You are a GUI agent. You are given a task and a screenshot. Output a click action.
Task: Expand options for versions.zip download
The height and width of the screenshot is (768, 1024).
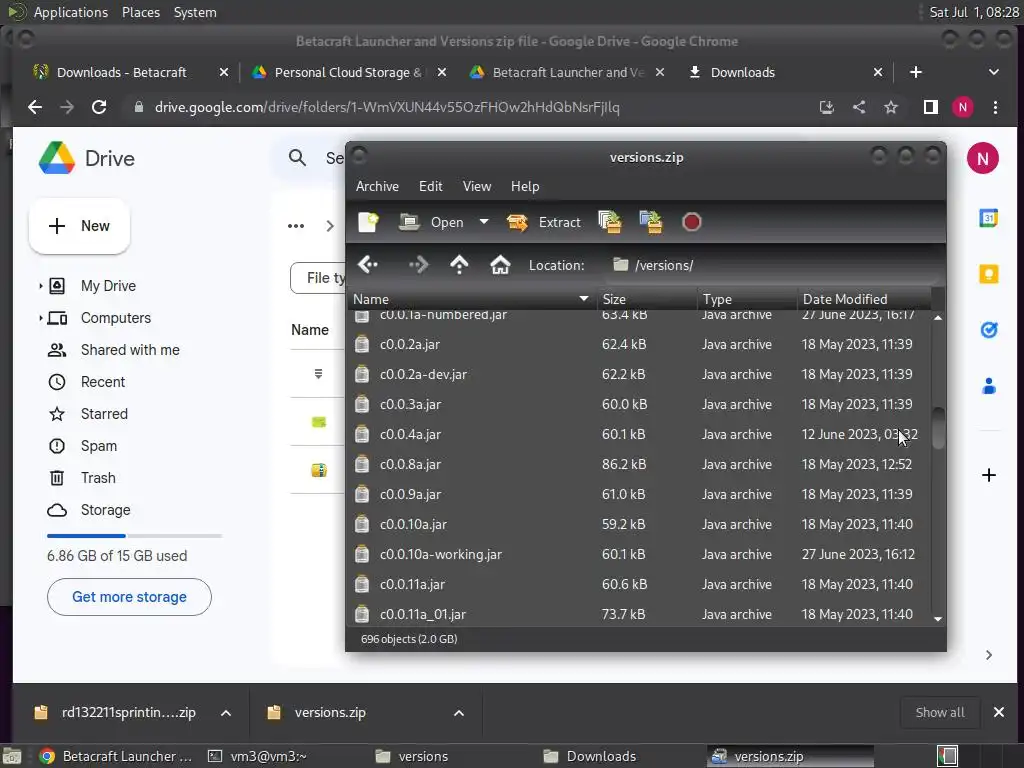(x=459, y=713)
